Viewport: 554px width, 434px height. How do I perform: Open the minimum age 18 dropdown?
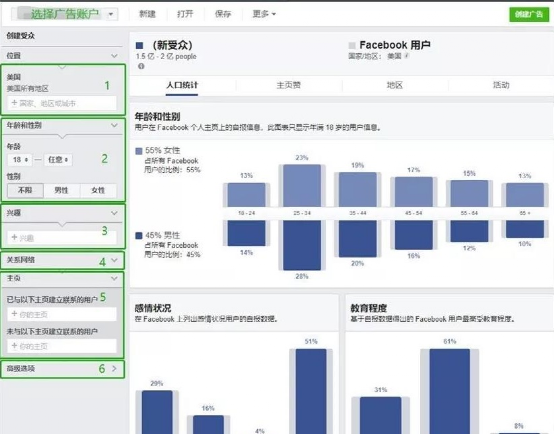[x=20, y=160]
